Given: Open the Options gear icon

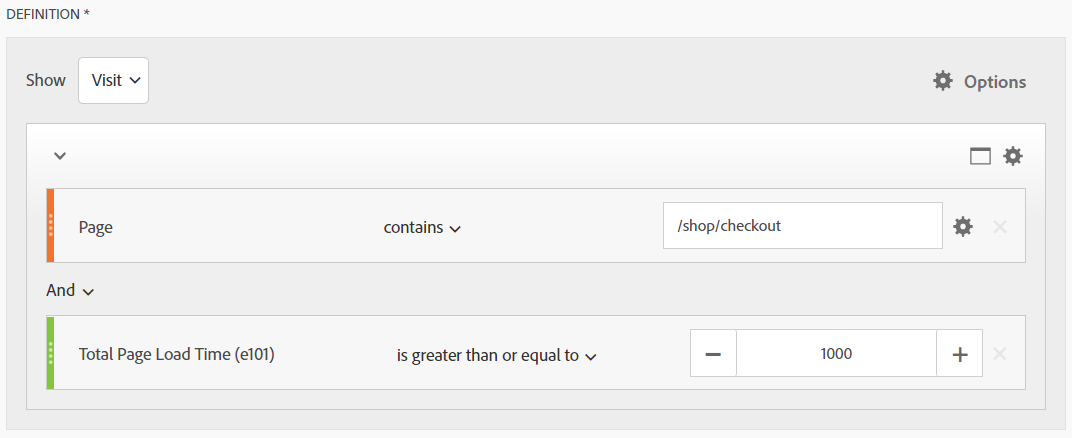Looking at the screenshot, I should pyautogui.click(x=943, y=81).
